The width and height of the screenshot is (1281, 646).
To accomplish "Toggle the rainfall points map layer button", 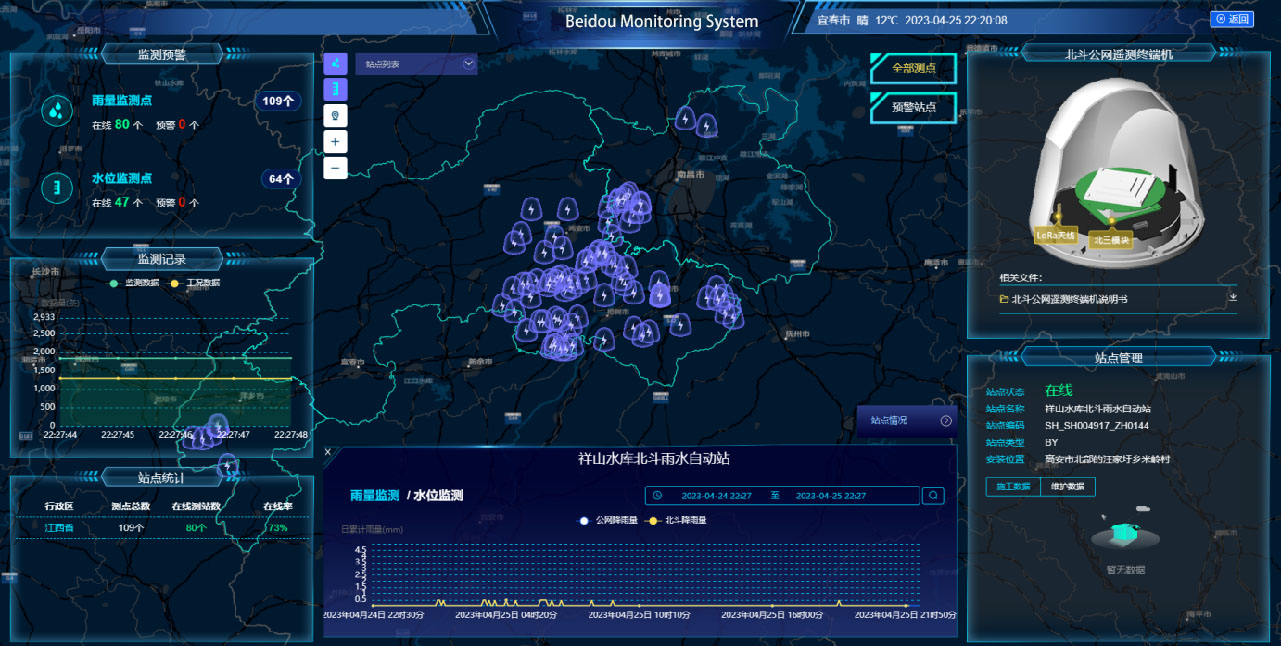I will 335,64.
